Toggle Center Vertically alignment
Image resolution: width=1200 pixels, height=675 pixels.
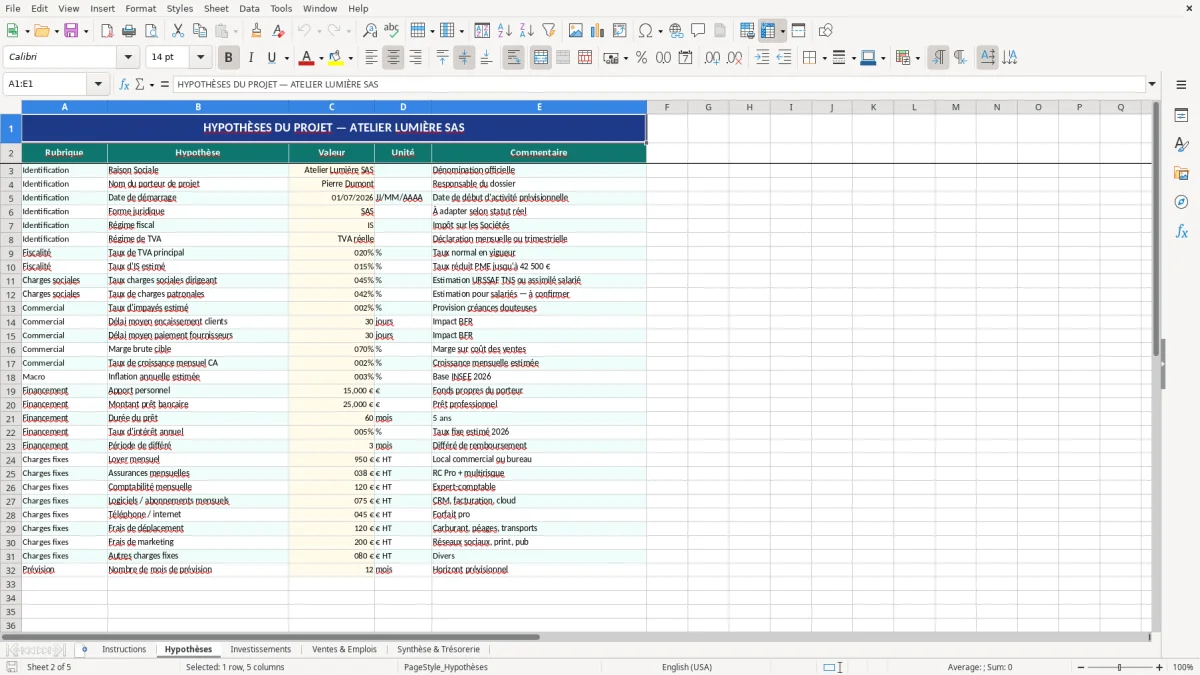pos(464,58)
